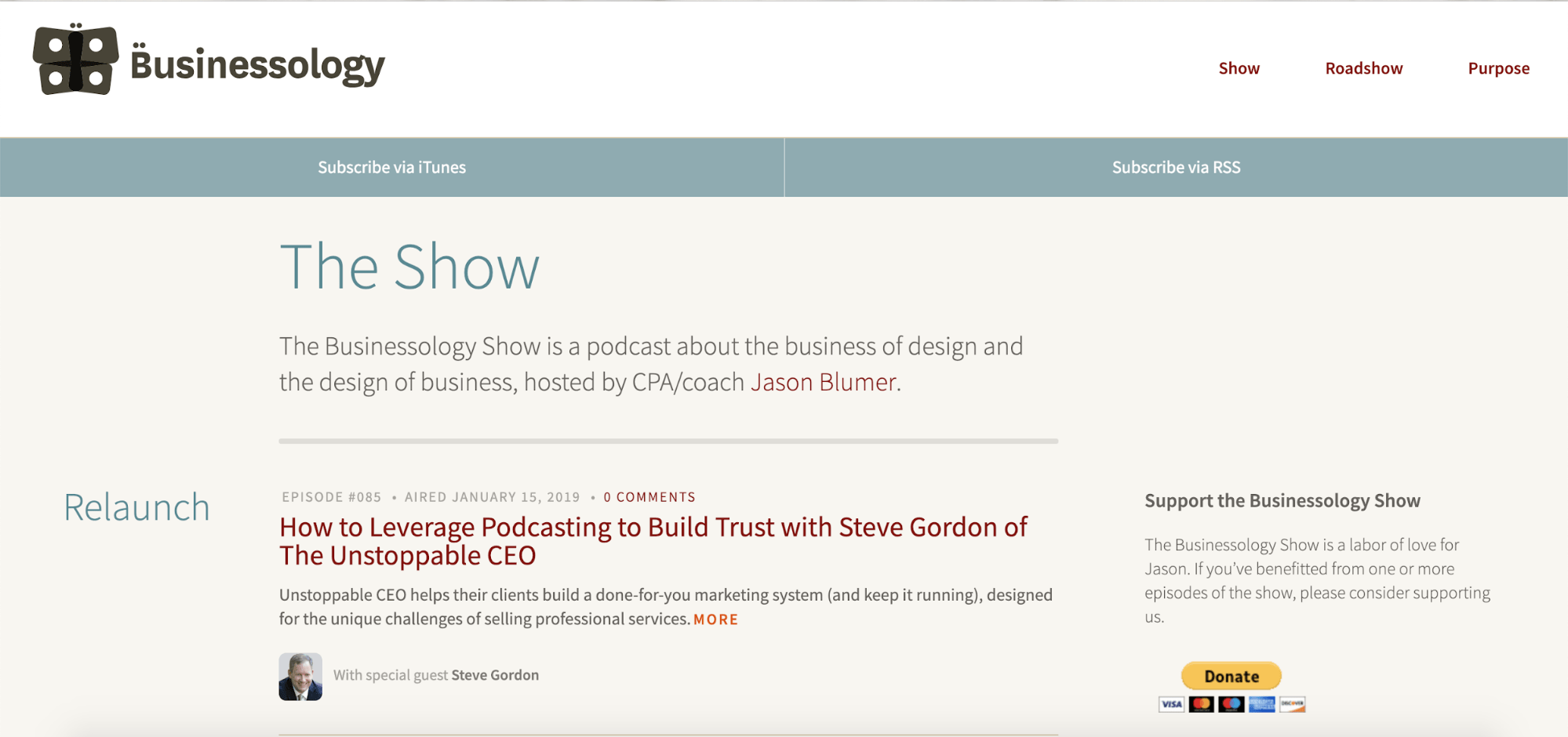Click the 'EPISODE #085' label
The height and width of the screenshot is (737, 1568).
[332, 497]
